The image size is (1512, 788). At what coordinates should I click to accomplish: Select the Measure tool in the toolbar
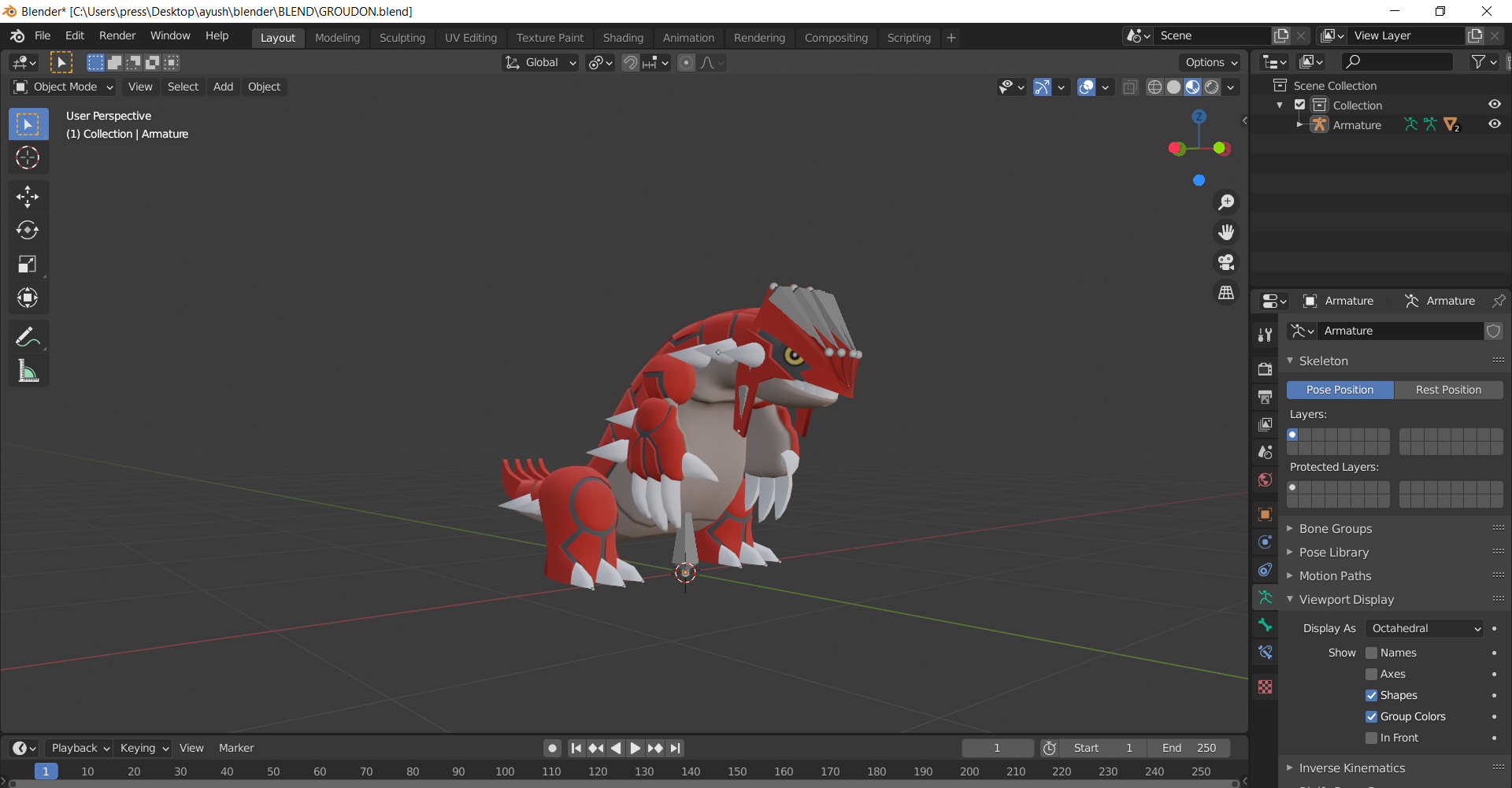coord(28,370)
